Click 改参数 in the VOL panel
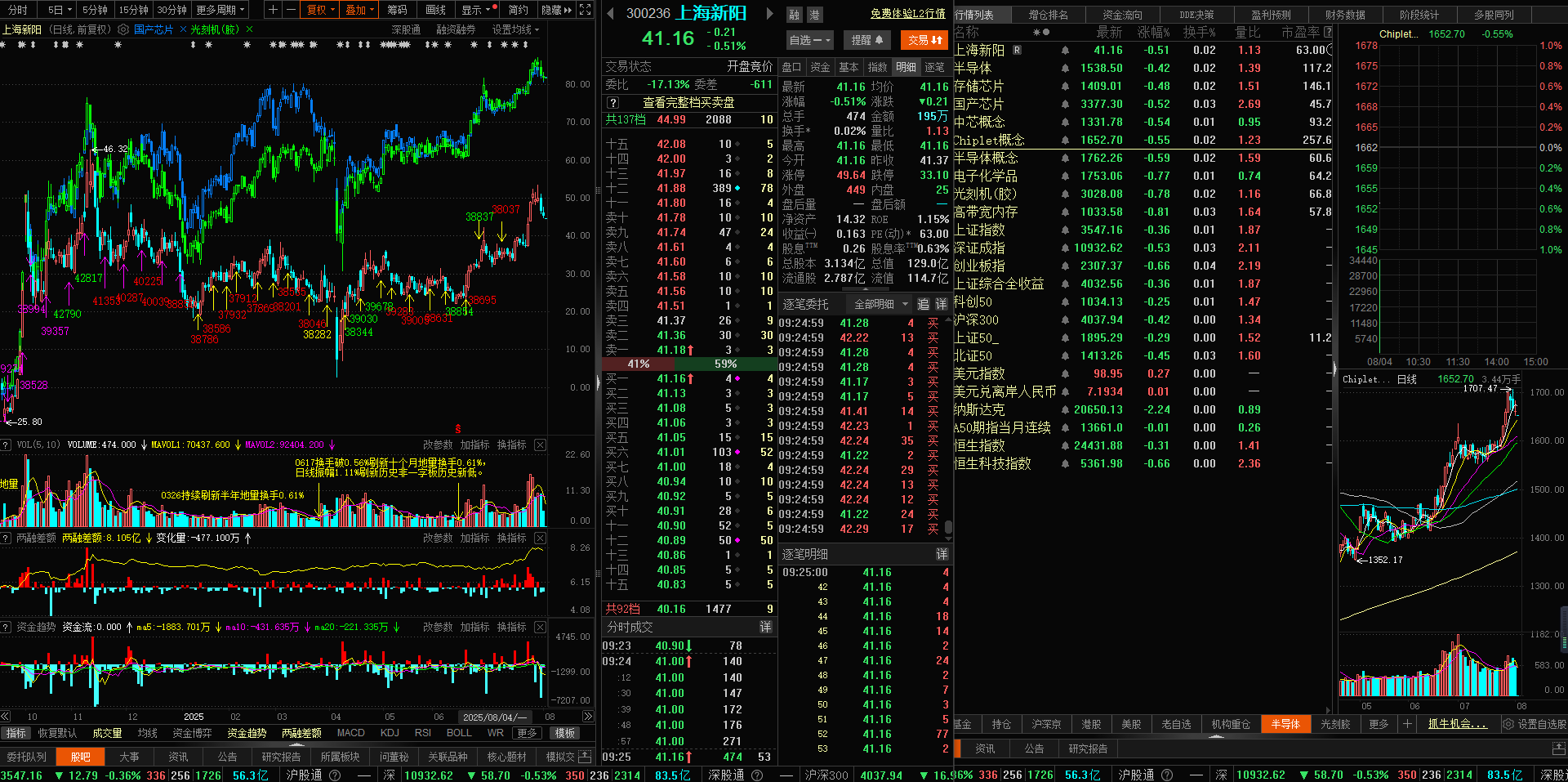Viewport: 1568px width, 782px height. pos(438,445)
